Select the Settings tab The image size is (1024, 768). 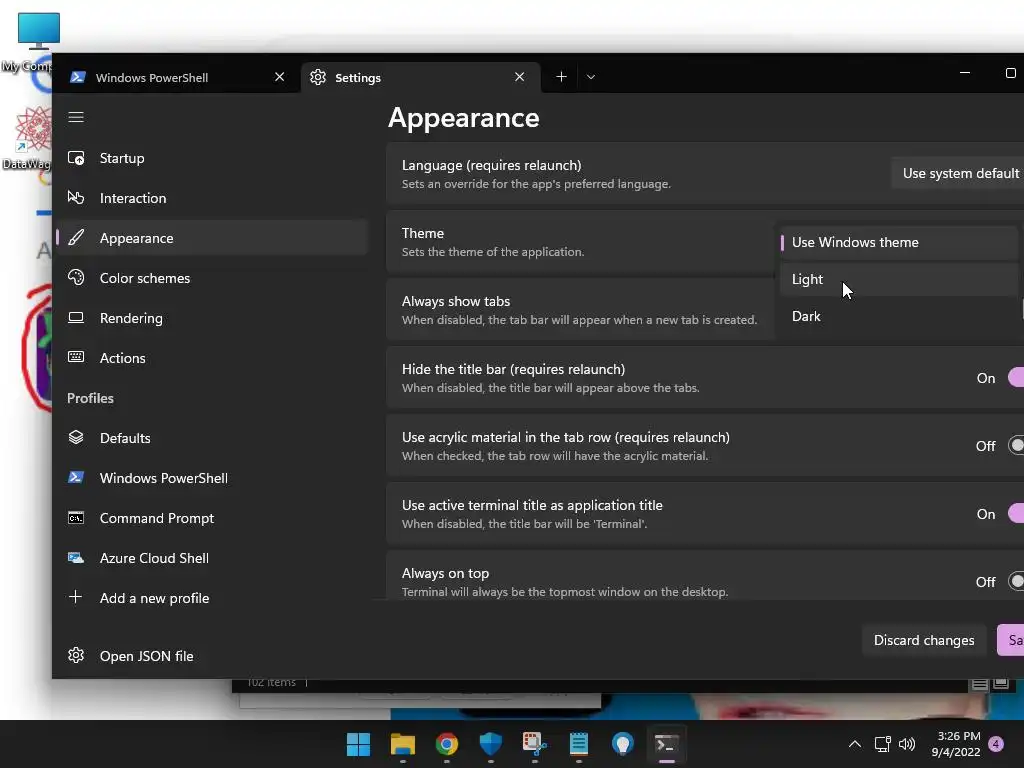(421, 78)
